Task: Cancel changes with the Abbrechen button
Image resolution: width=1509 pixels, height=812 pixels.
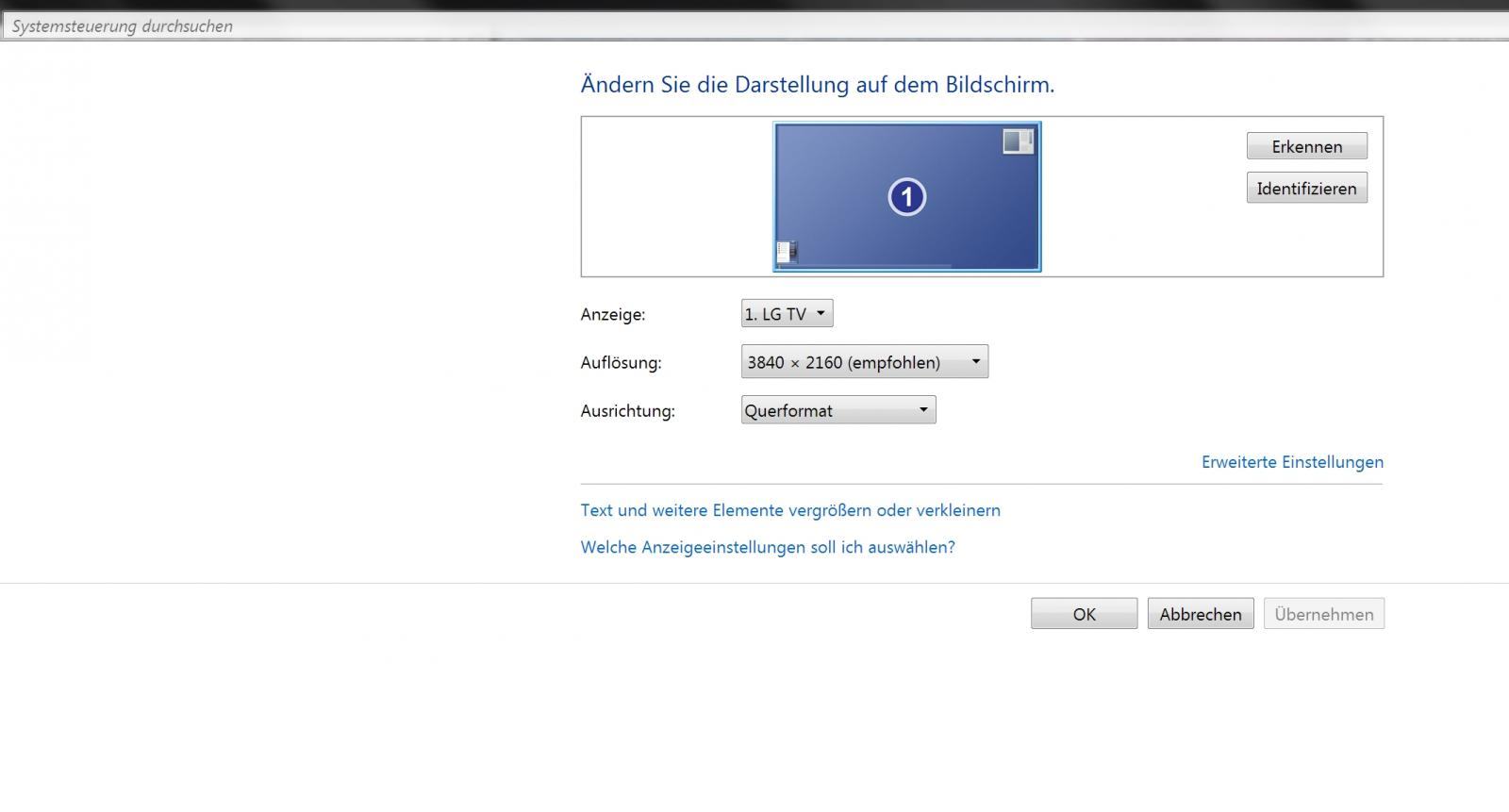Action: [1201, 614]
